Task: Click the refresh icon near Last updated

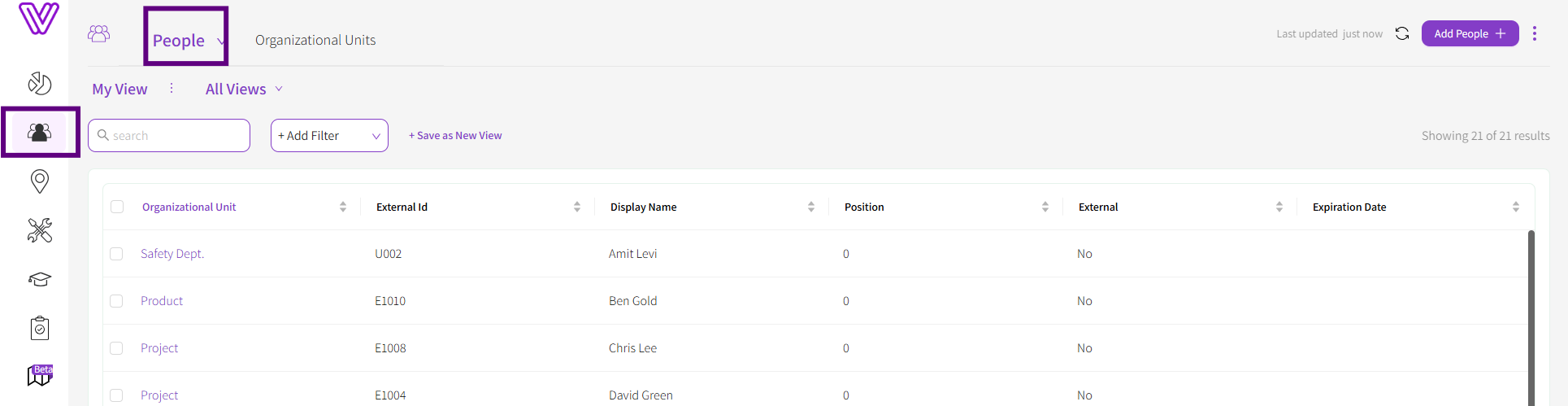Action: coord(1402,33)
